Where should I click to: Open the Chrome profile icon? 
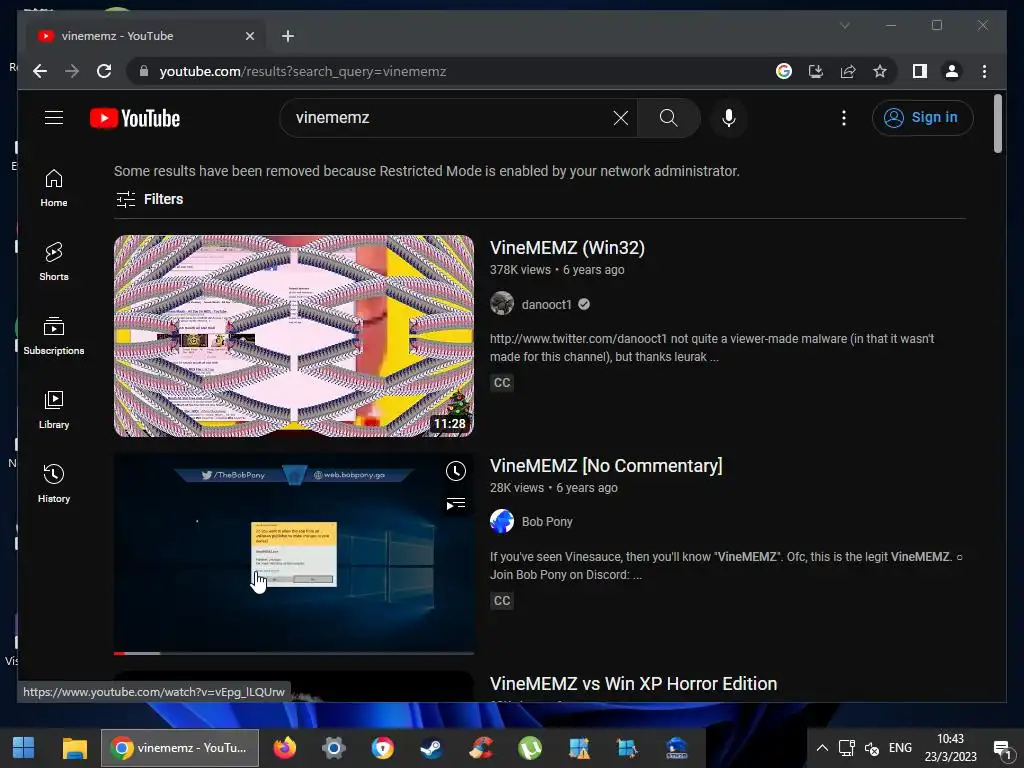click(952, 71)
